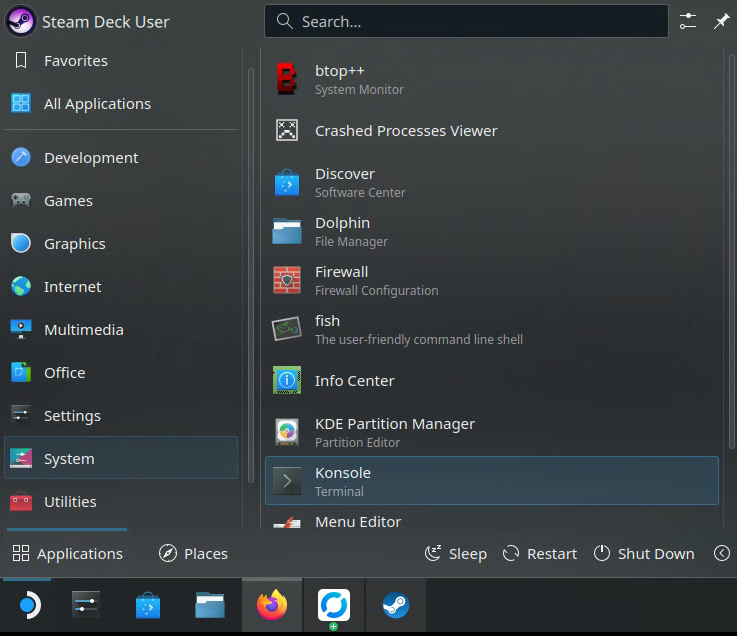The image size is (737, 636).
Task: Open Games category
Action: point(121,201)
